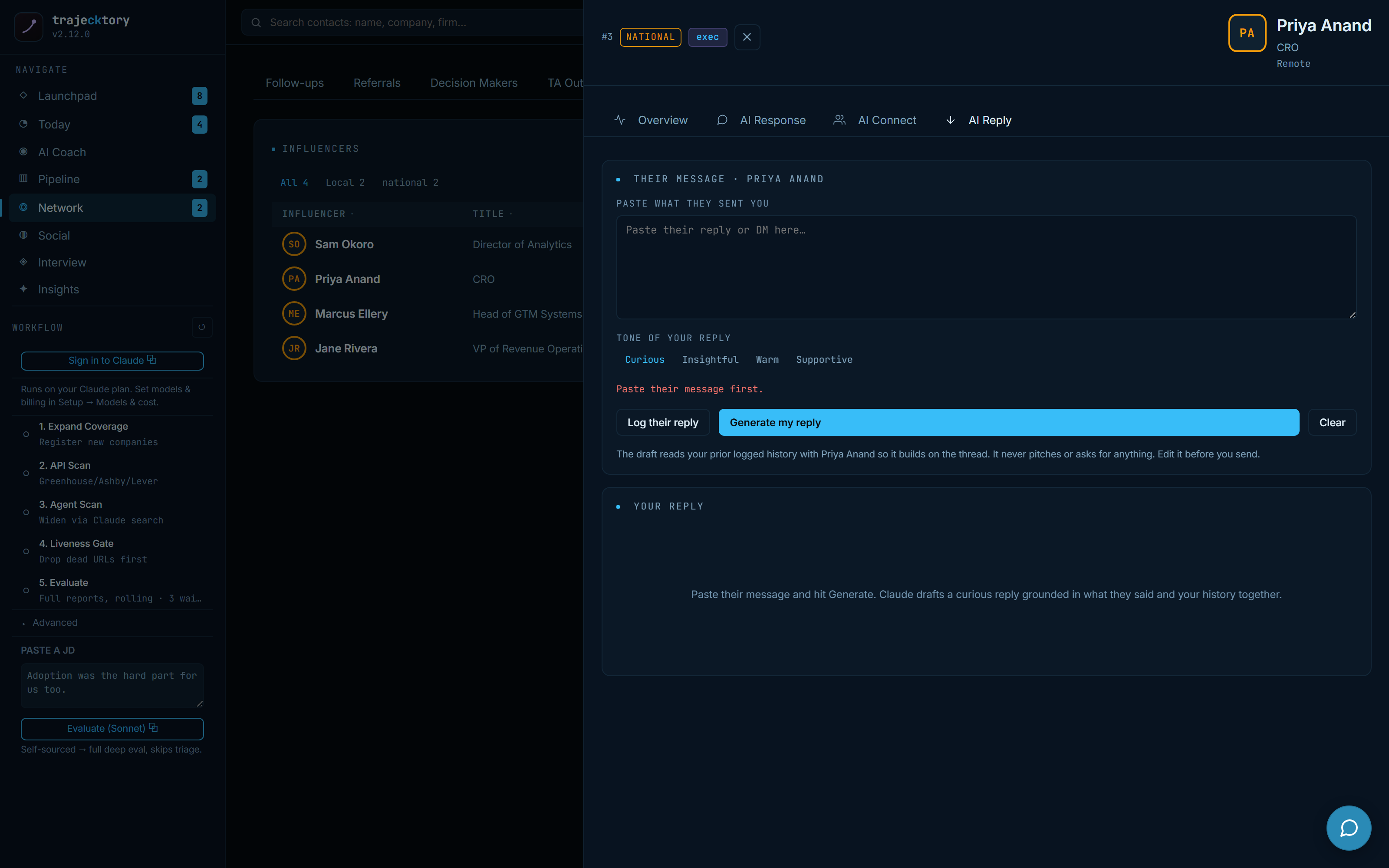Click the Today badge showing 4

199,125
